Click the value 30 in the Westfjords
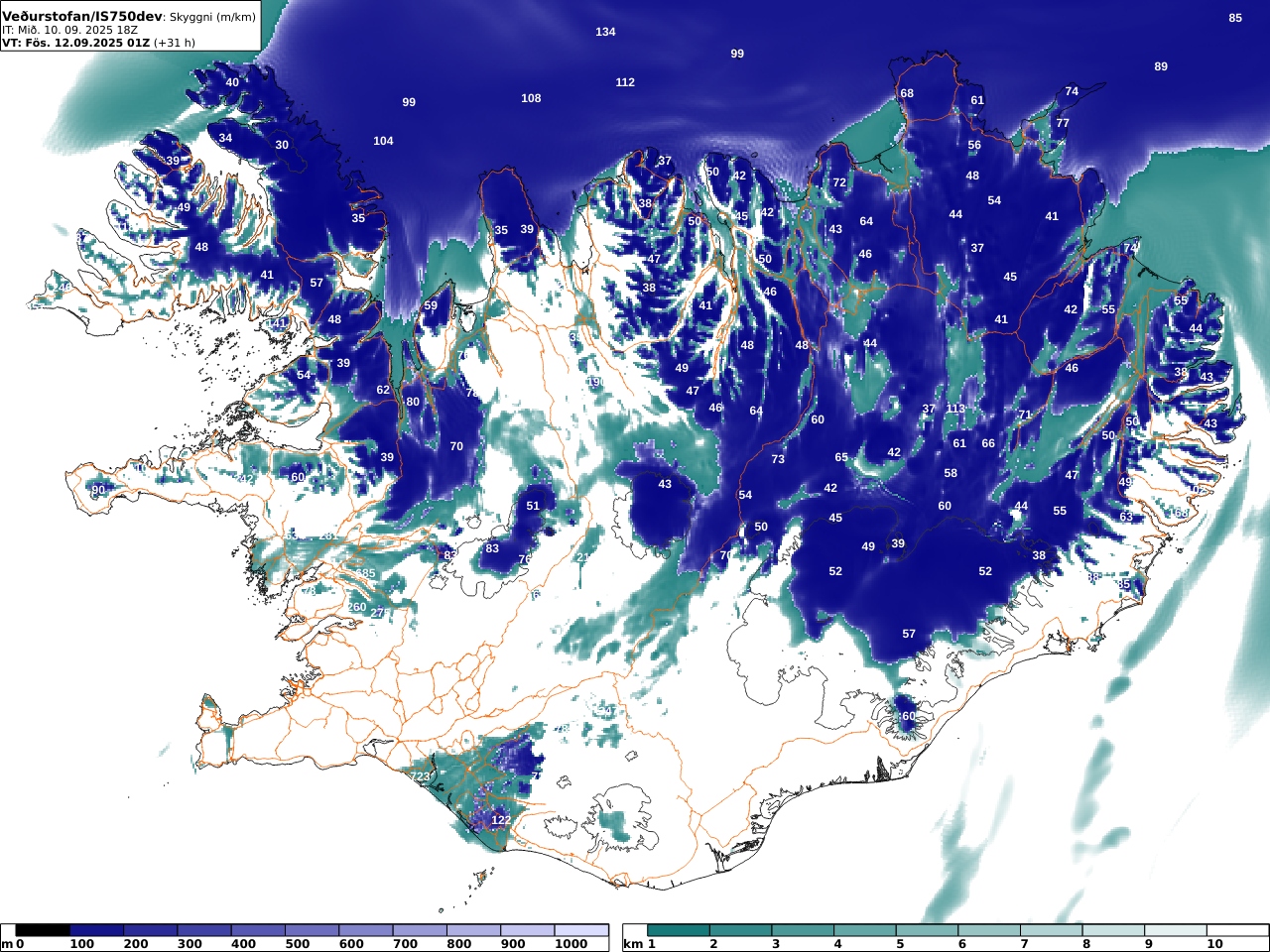This screenshot has height=952, width=1270. (282, 145)
